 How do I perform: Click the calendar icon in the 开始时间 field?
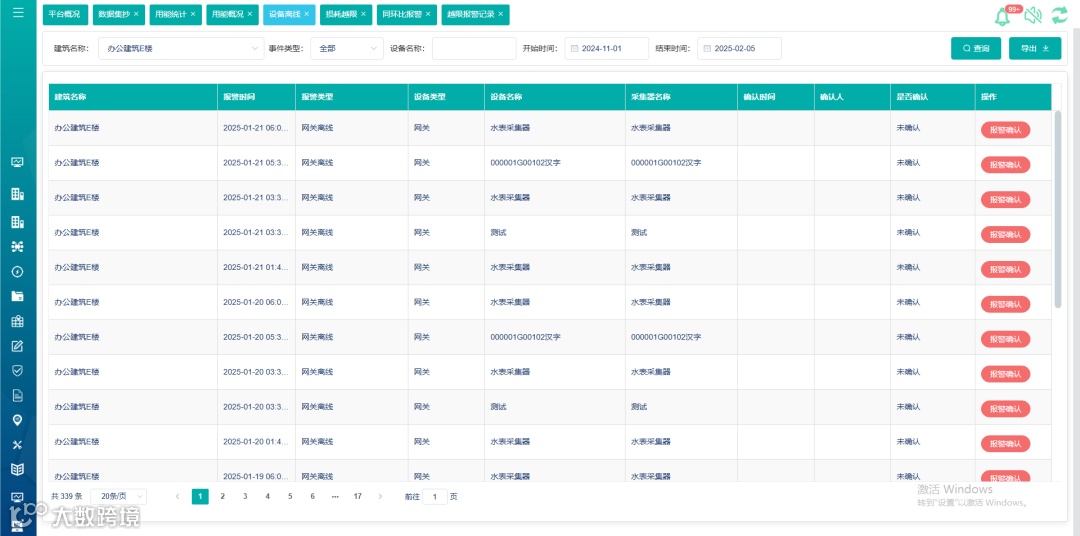[574, 49]
